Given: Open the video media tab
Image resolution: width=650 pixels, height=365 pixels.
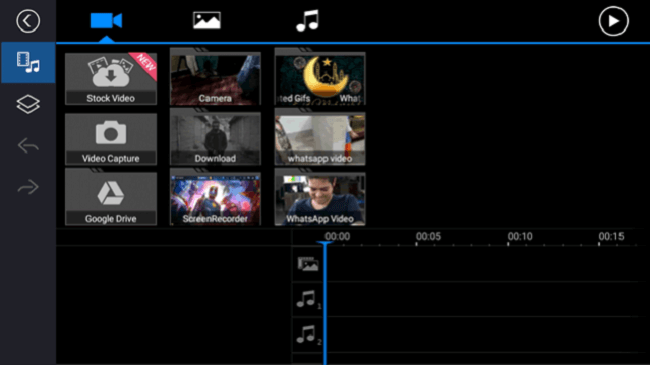Looking at the screenshot, I should point(106,20).
